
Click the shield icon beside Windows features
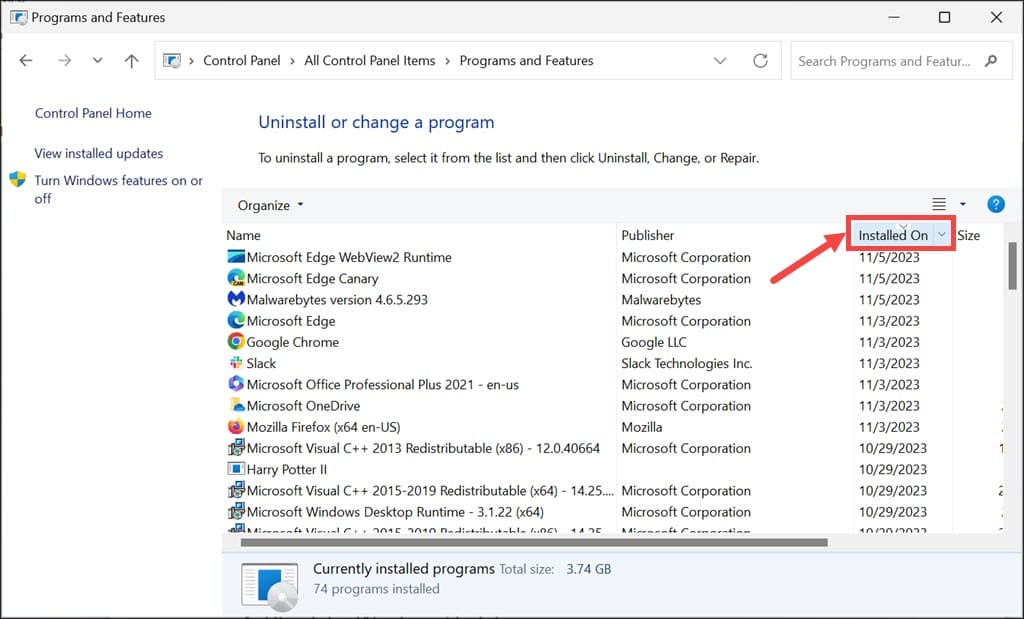point(18,180)
